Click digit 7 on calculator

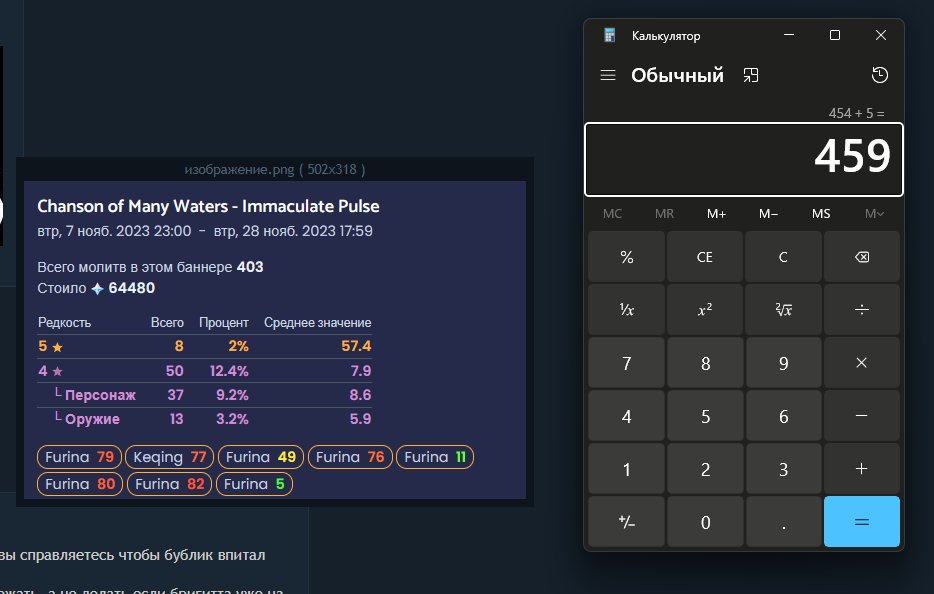627,363
